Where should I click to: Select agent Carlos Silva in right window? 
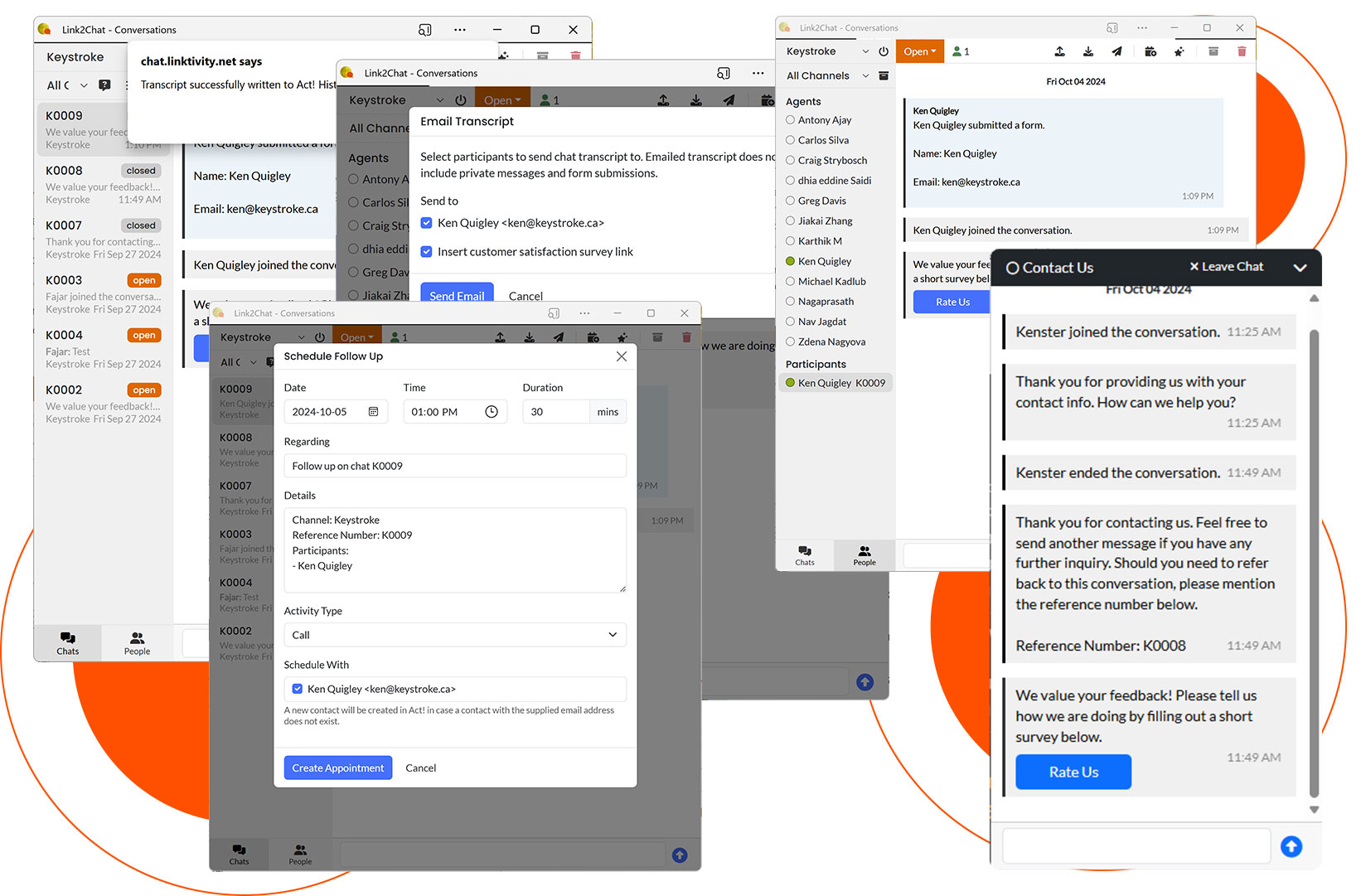[817, 140]
